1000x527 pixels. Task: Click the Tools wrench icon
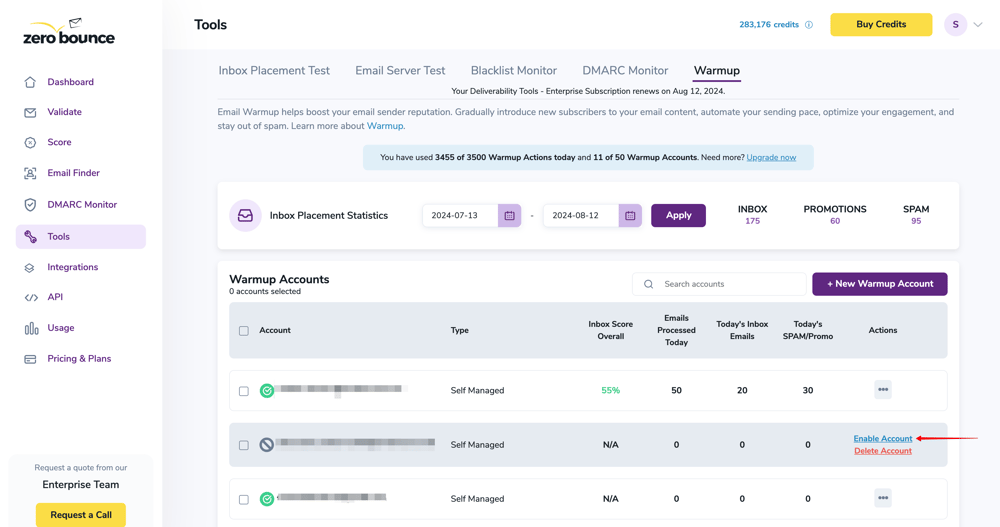coord(30,237)
